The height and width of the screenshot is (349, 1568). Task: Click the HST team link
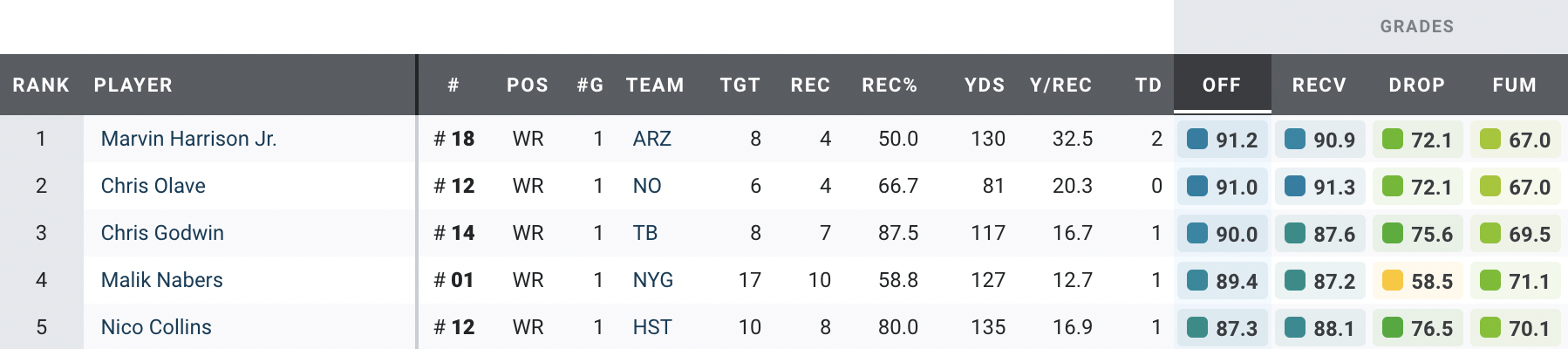[x=651, y=327]
